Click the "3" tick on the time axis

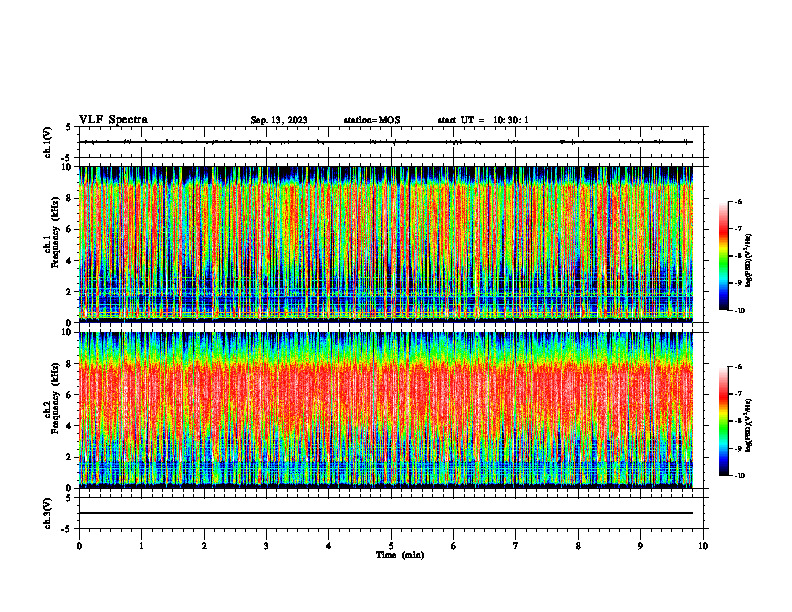point(266,546)
